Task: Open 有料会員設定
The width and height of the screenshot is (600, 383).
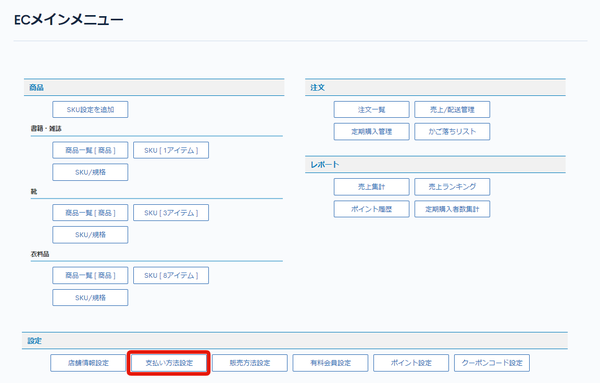Action: point(331,363)
